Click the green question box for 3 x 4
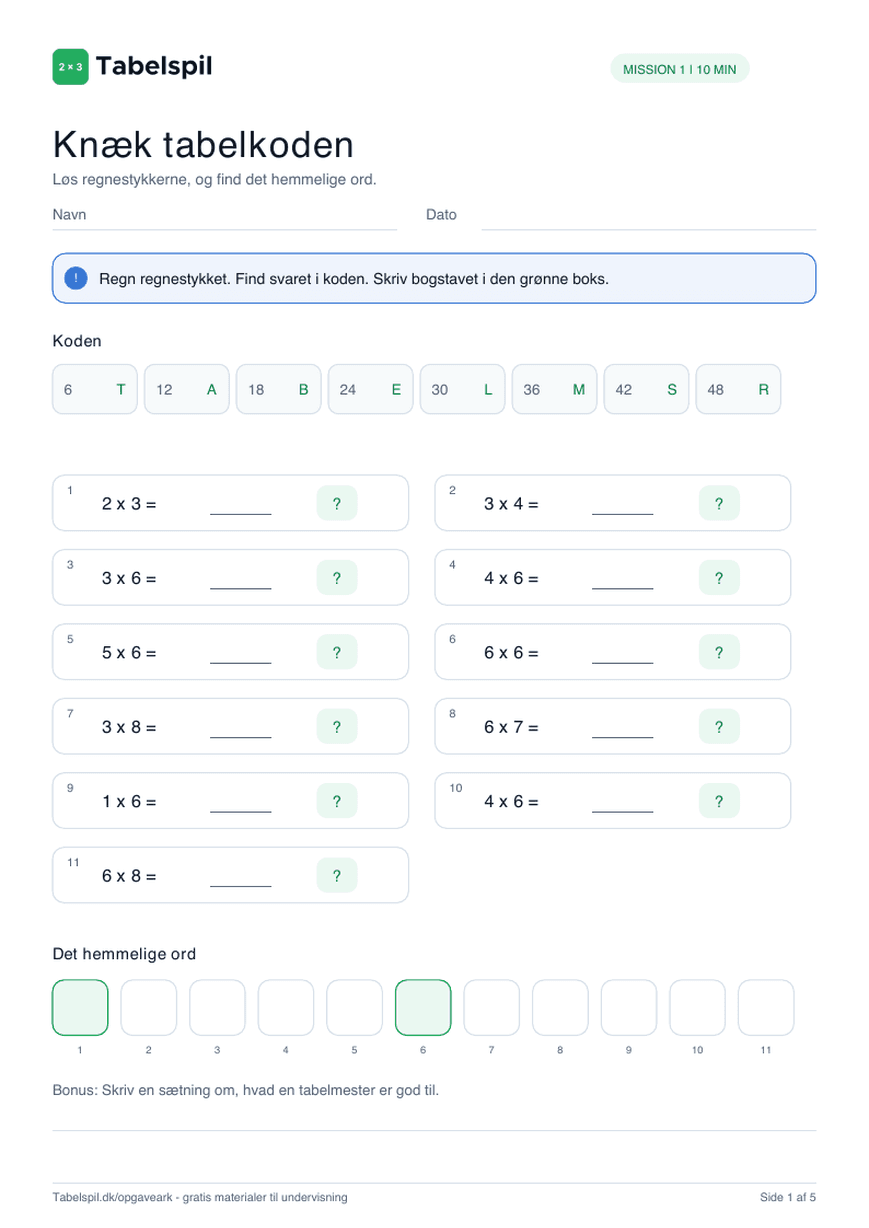 [x=719, y=504]
